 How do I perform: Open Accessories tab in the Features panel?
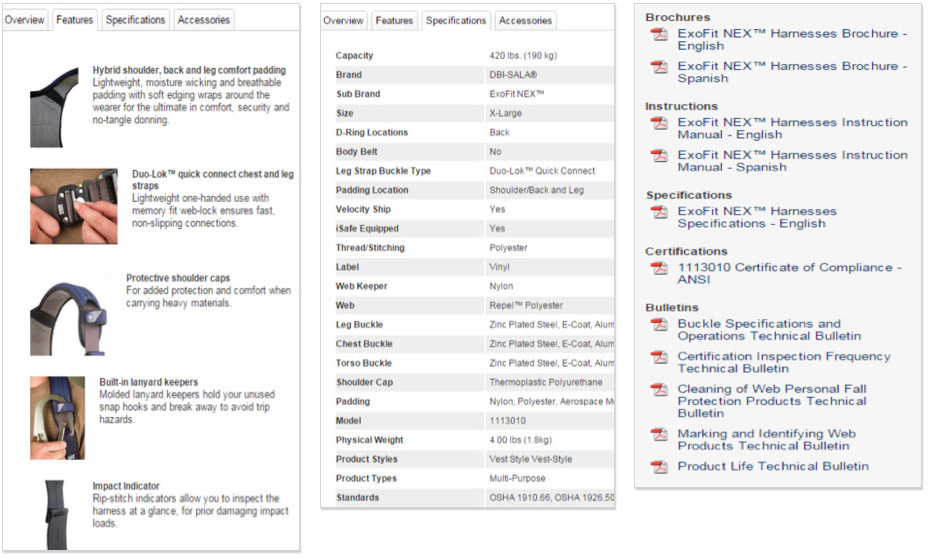(203, 20)
